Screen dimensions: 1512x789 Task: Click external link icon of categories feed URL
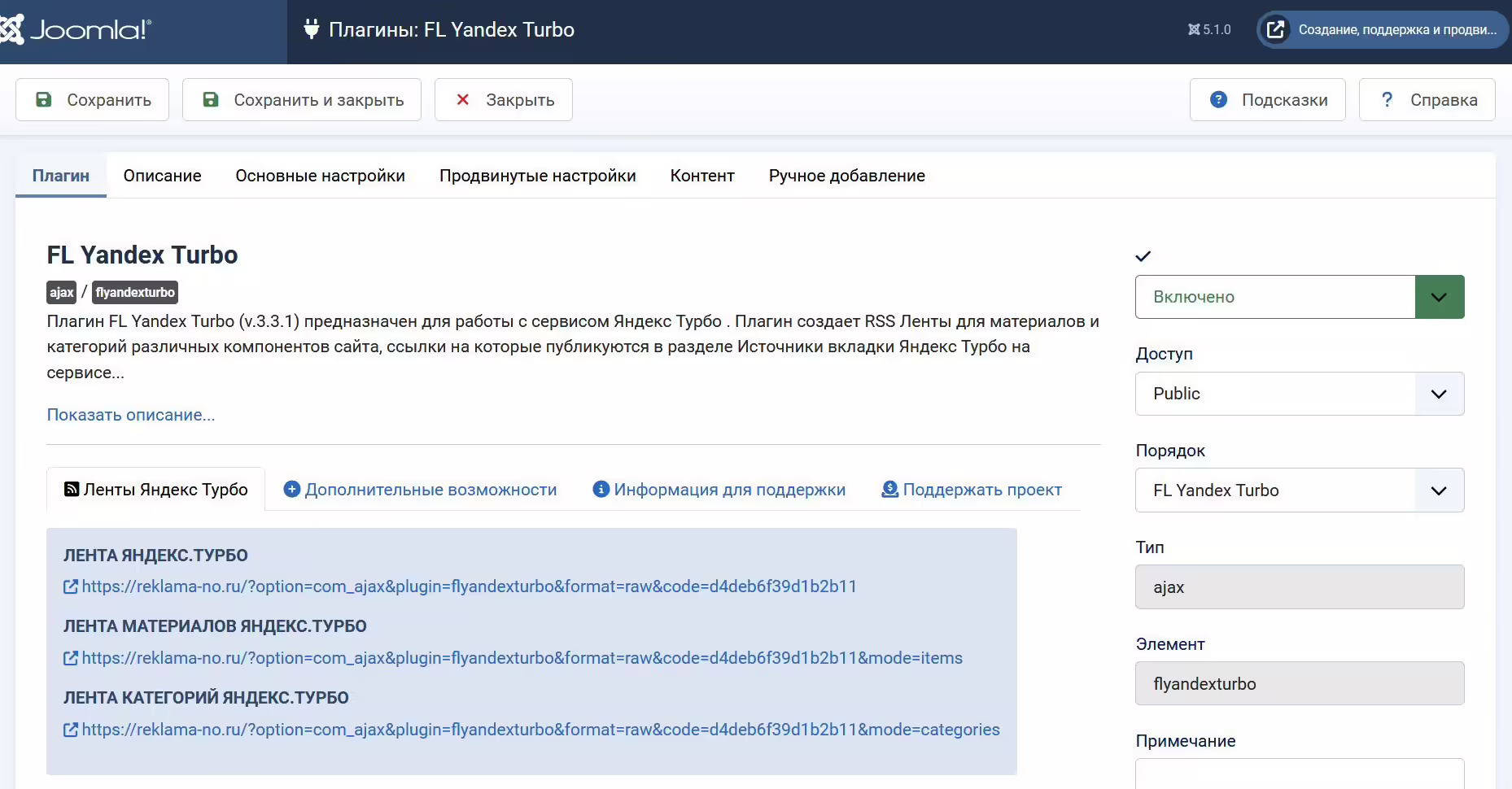71,730
